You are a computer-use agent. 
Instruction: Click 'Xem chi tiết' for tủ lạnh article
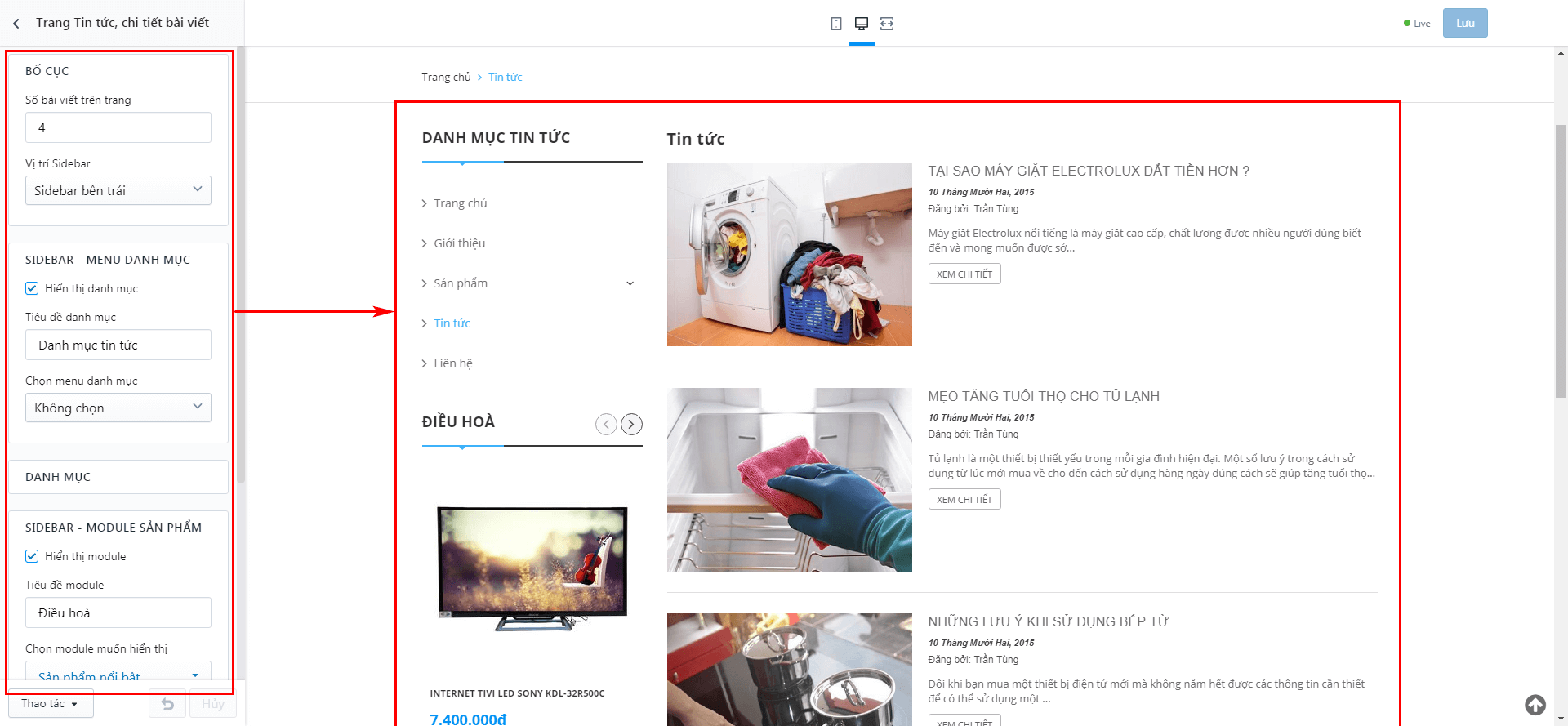point(964,499)
